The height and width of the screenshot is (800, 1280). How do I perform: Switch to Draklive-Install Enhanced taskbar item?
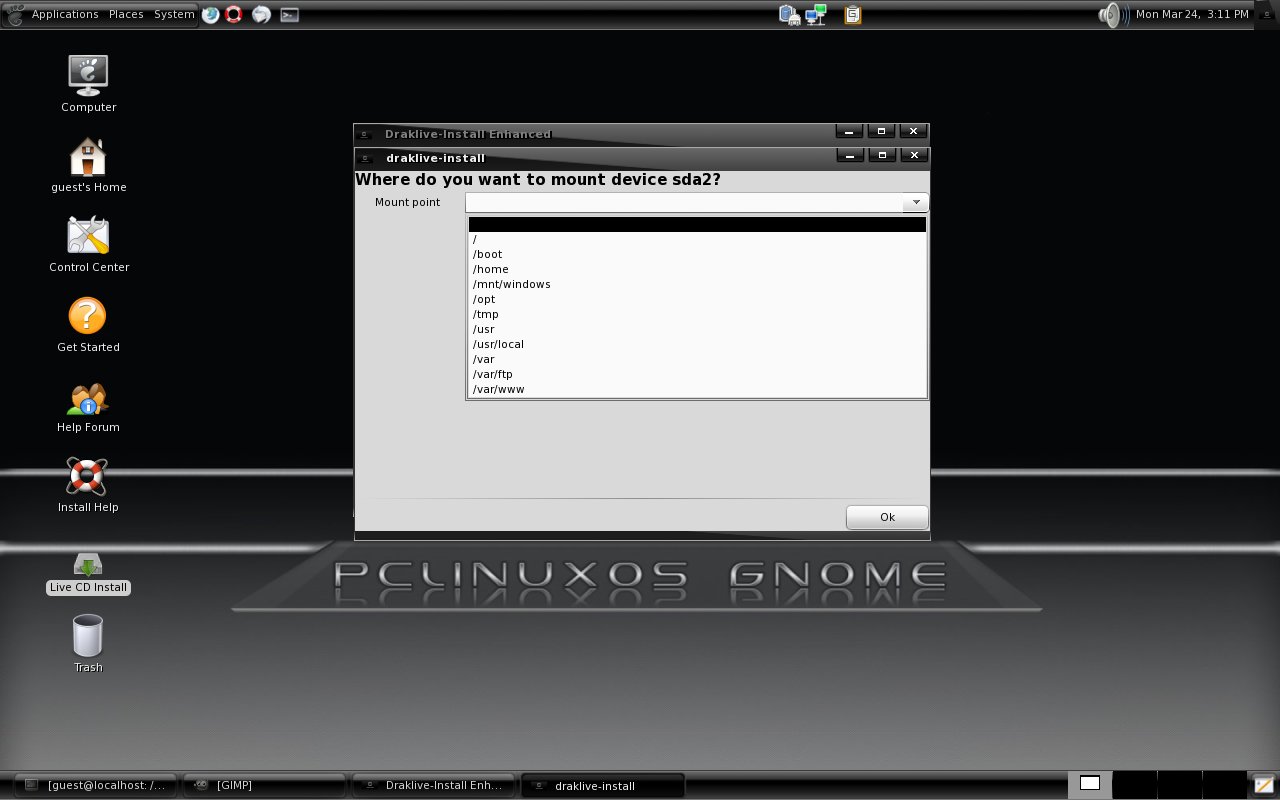point(433,785)
